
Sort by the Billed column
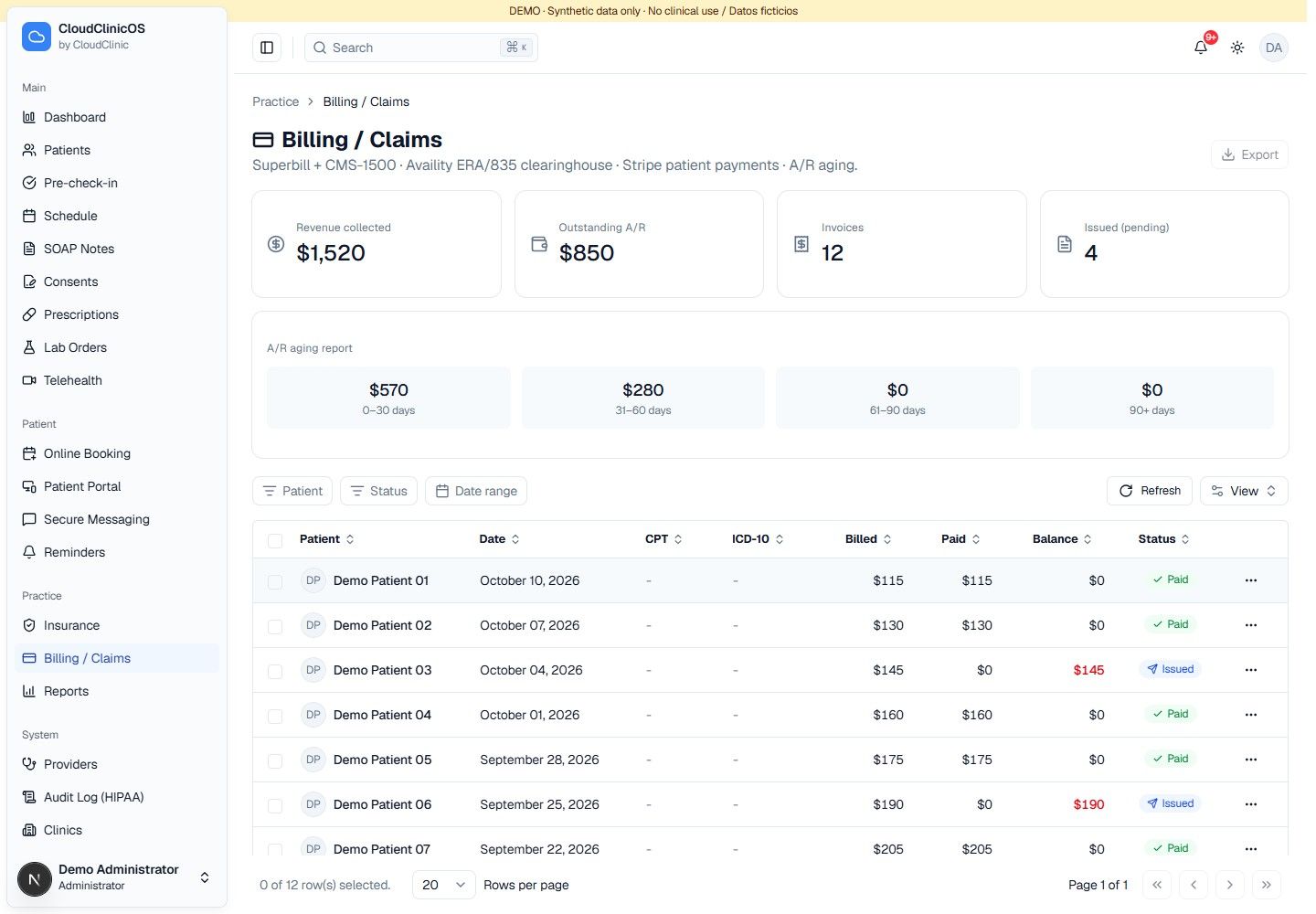click(x=868, y=539)
